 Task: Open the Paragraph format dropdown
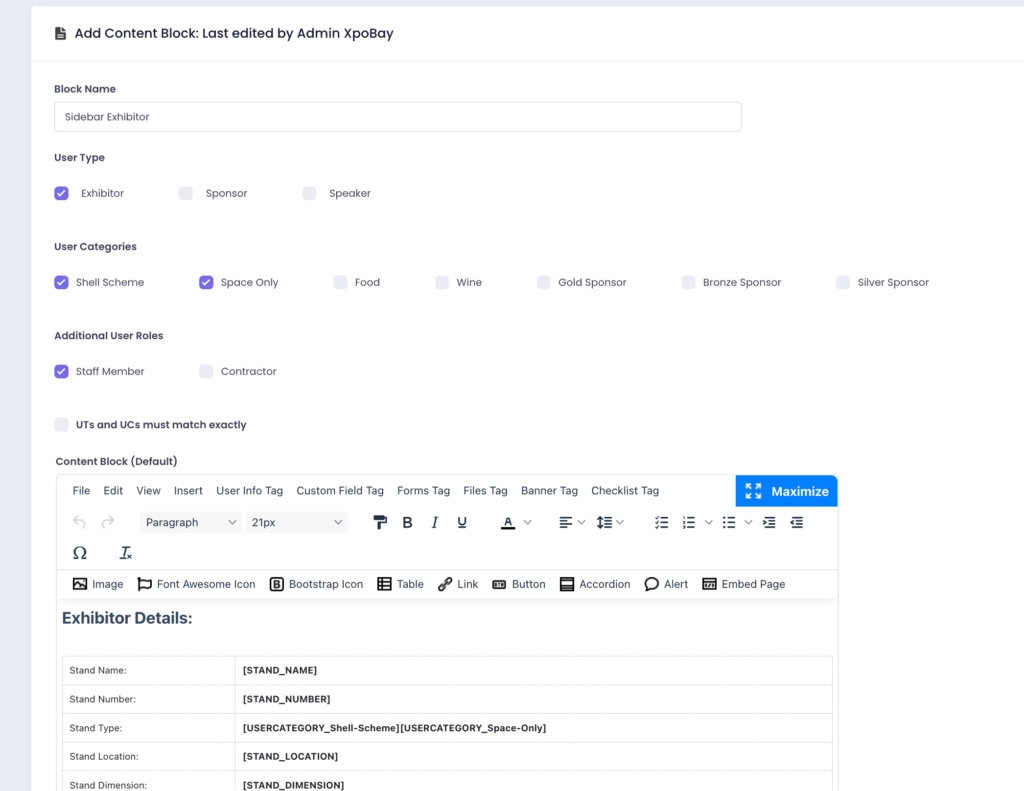coord(190,522)
